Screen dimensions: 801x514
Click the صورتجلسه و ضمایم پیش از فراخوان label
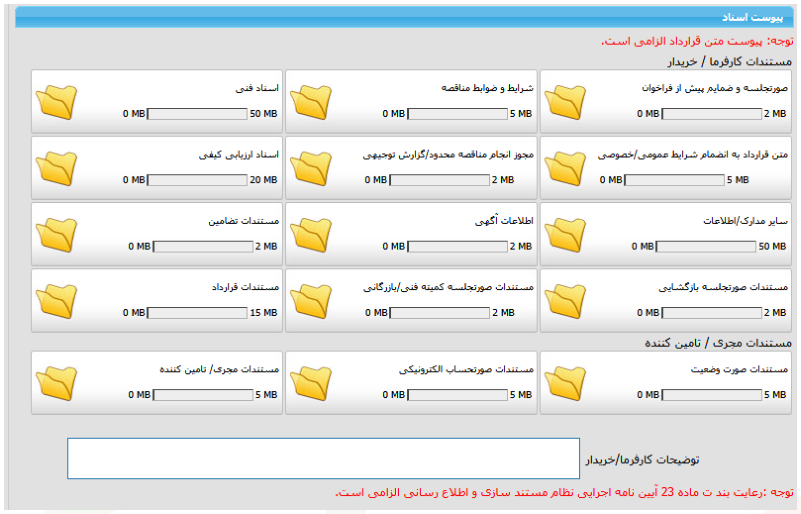[715, 88]
